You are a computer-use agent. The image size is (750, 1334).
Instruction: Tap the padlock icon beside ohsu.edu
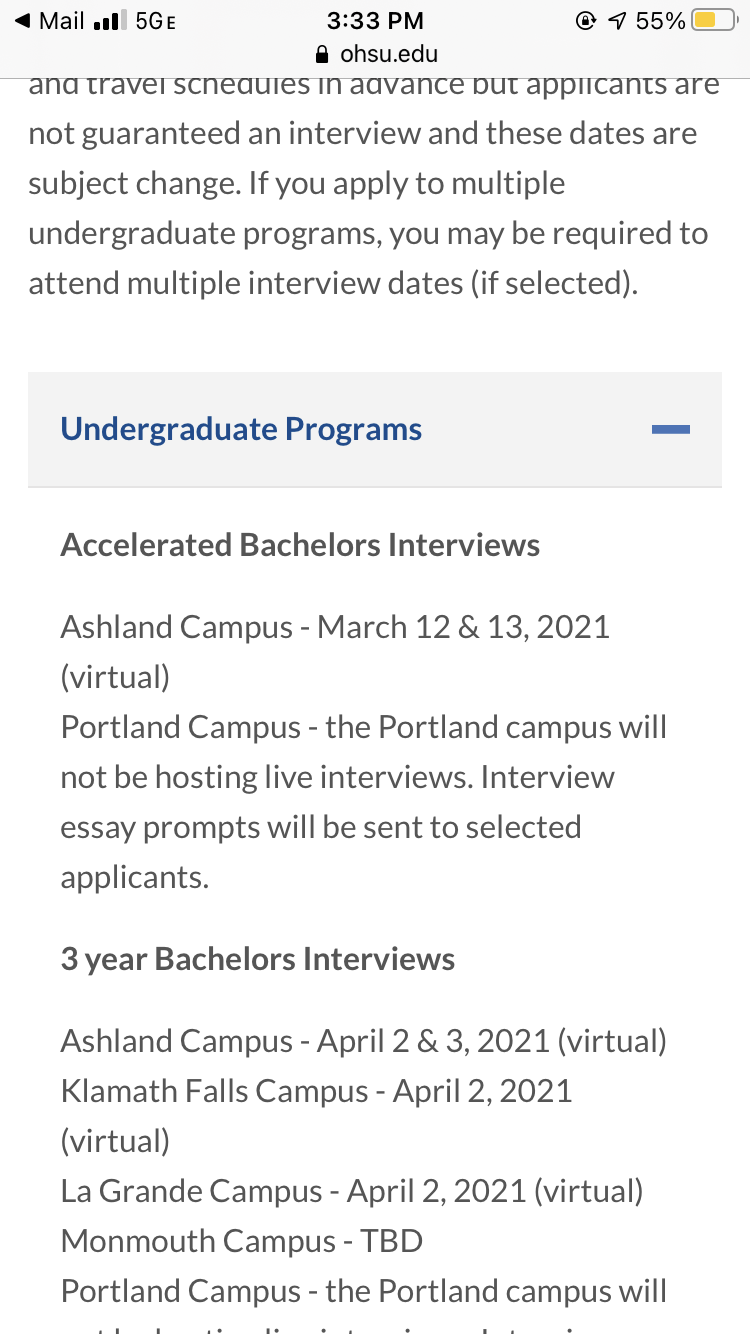click(321, 54)
